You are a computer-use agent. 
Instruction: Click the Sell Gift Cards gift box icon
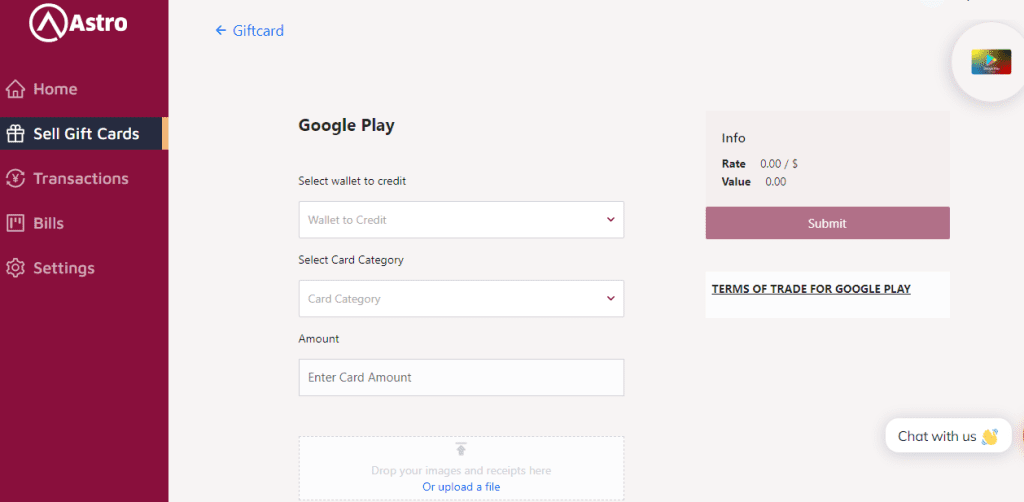(15, 134)
